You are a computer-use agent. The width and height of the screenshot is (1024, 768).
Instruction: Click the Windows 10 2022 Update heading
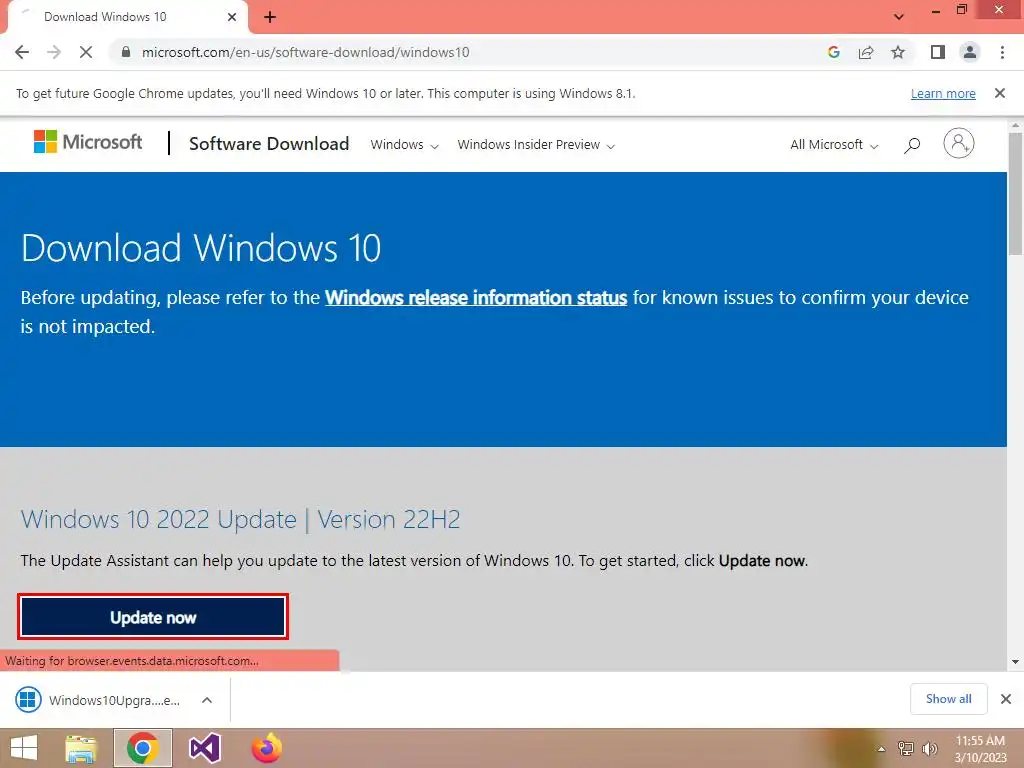point(240,520)
